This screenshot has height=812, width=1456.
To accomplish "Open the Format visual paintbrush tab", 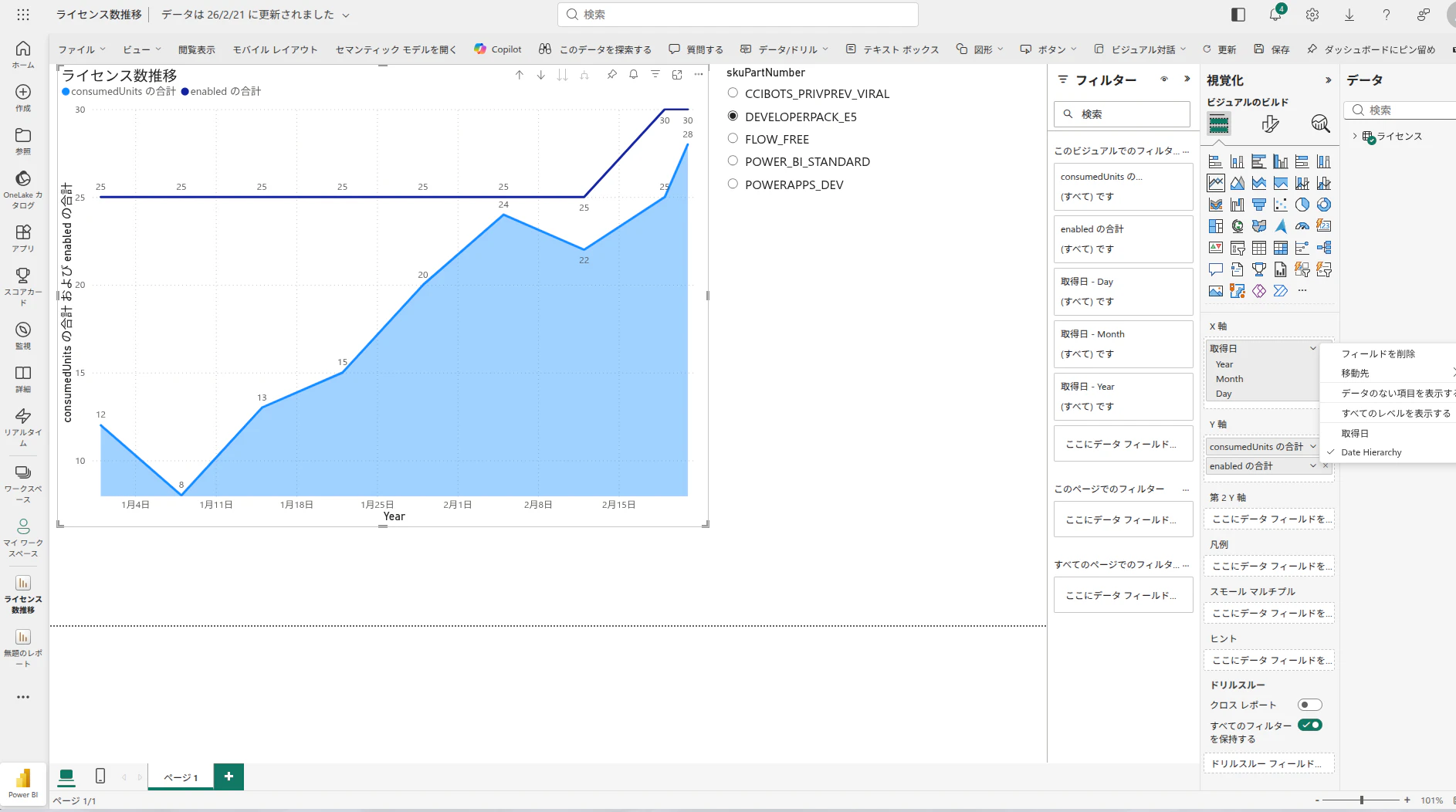I will click(1270, 123).
